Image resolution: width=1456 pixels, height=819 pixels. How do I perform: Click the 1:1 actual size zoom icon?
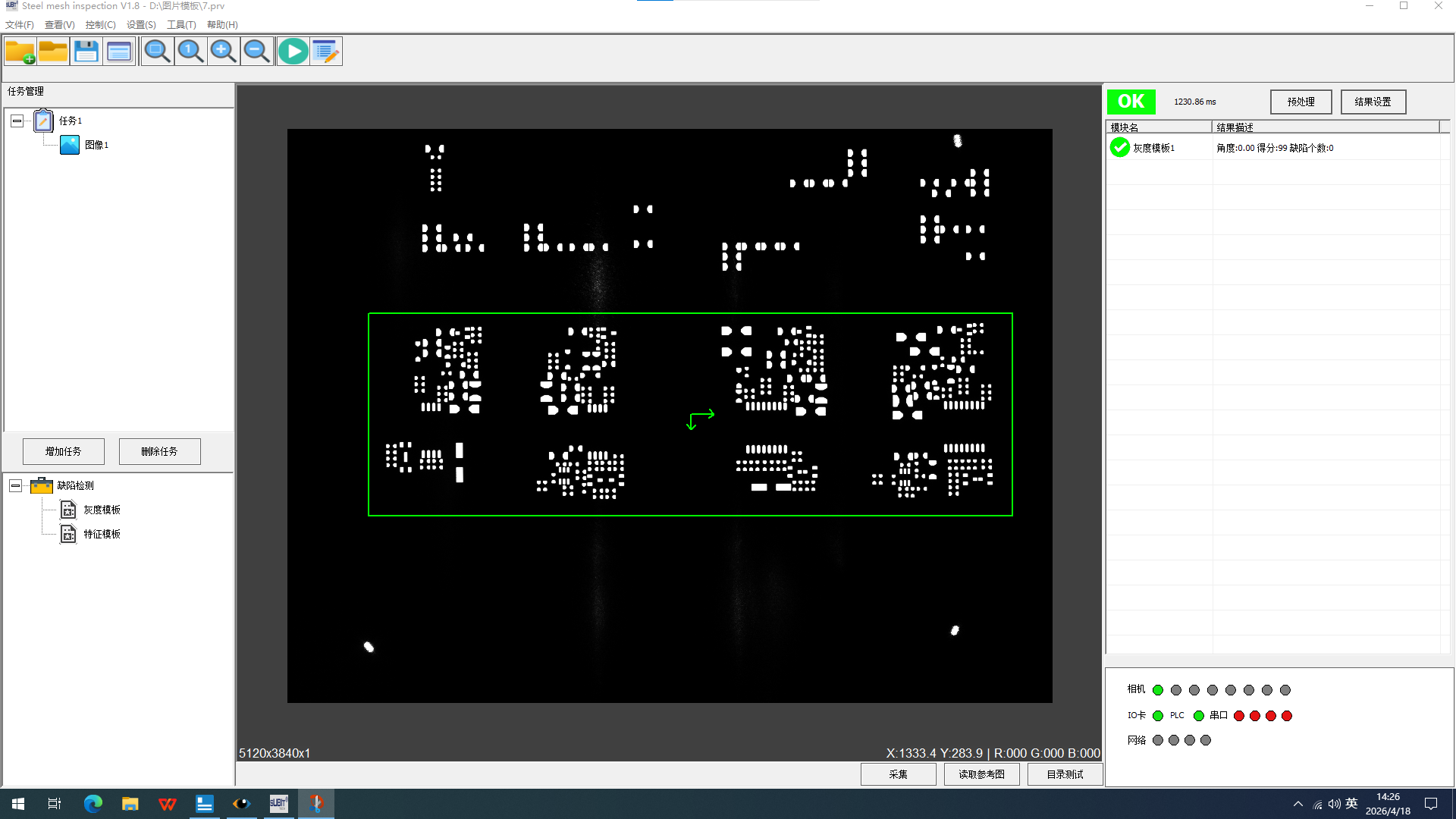[190, 52]
